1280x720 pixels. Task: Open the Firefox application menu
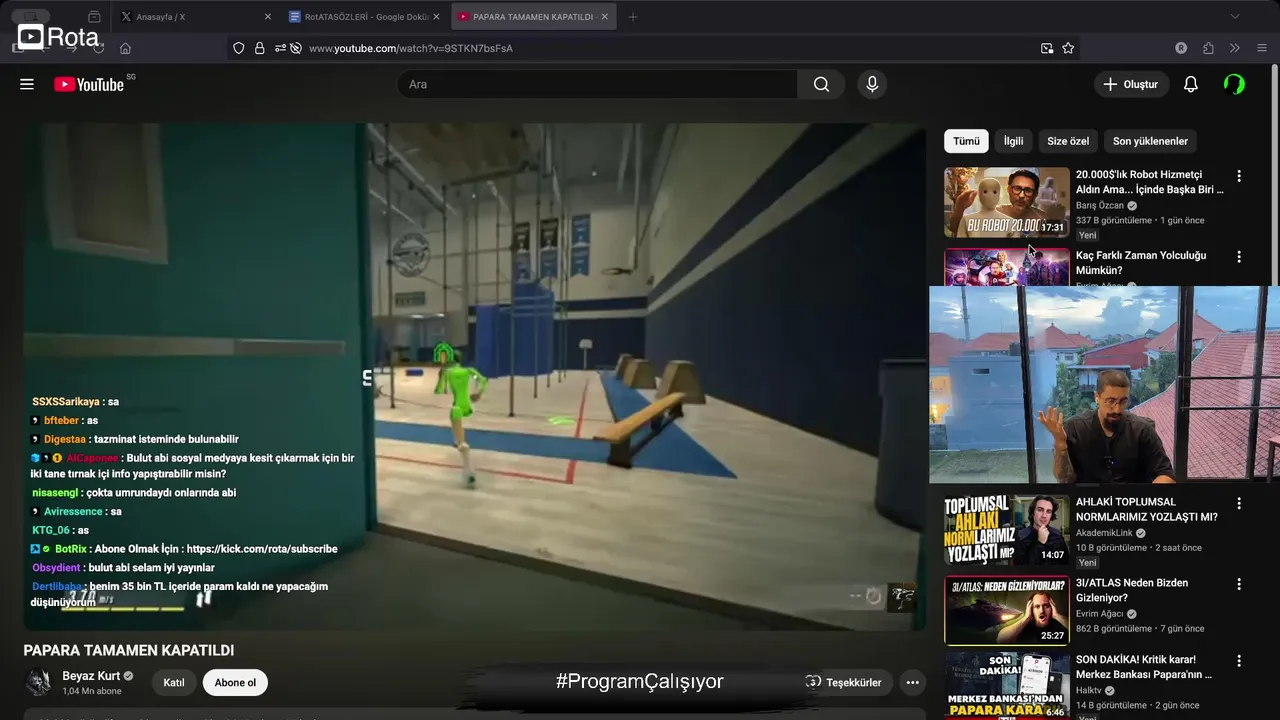(x=1261, y=48)
